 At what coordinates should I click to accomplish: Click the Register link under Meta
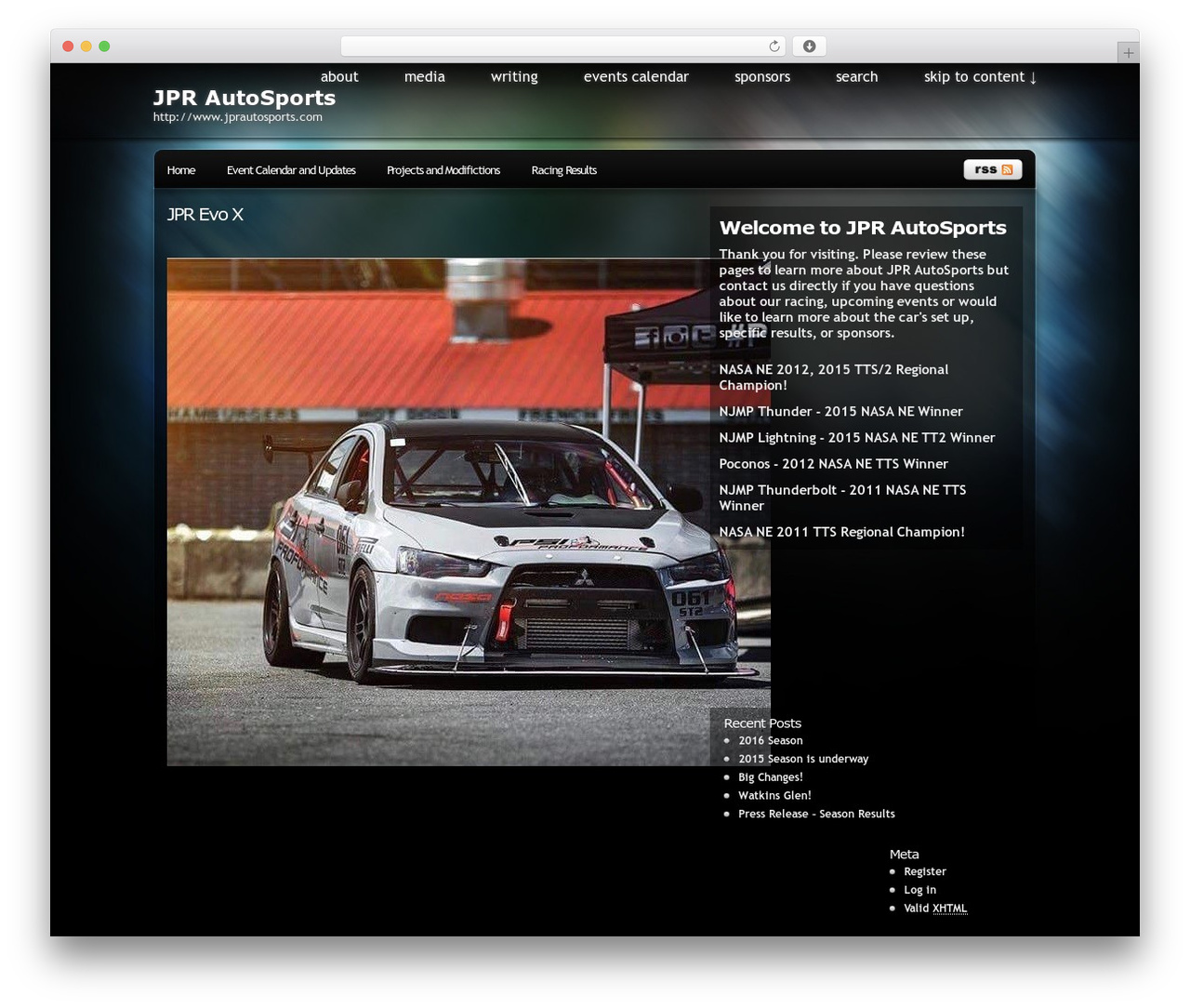point(925,872)
